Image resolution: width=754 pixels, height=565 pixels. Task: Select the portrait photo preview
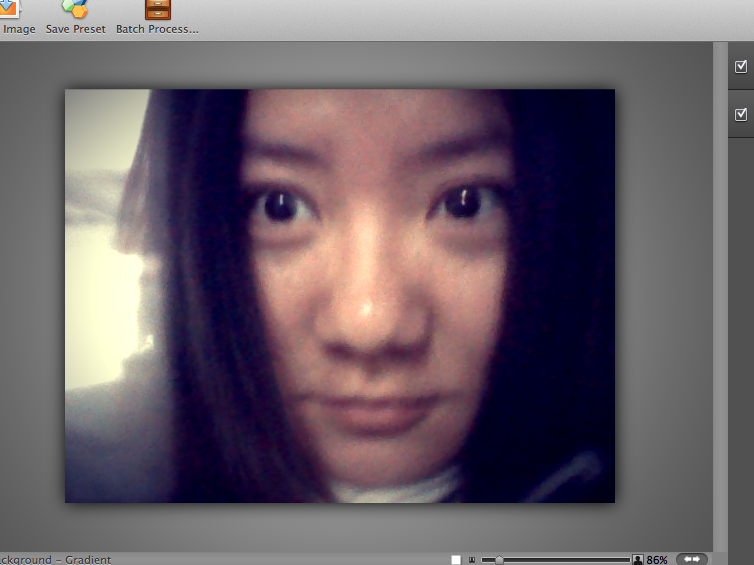[340, 296]
